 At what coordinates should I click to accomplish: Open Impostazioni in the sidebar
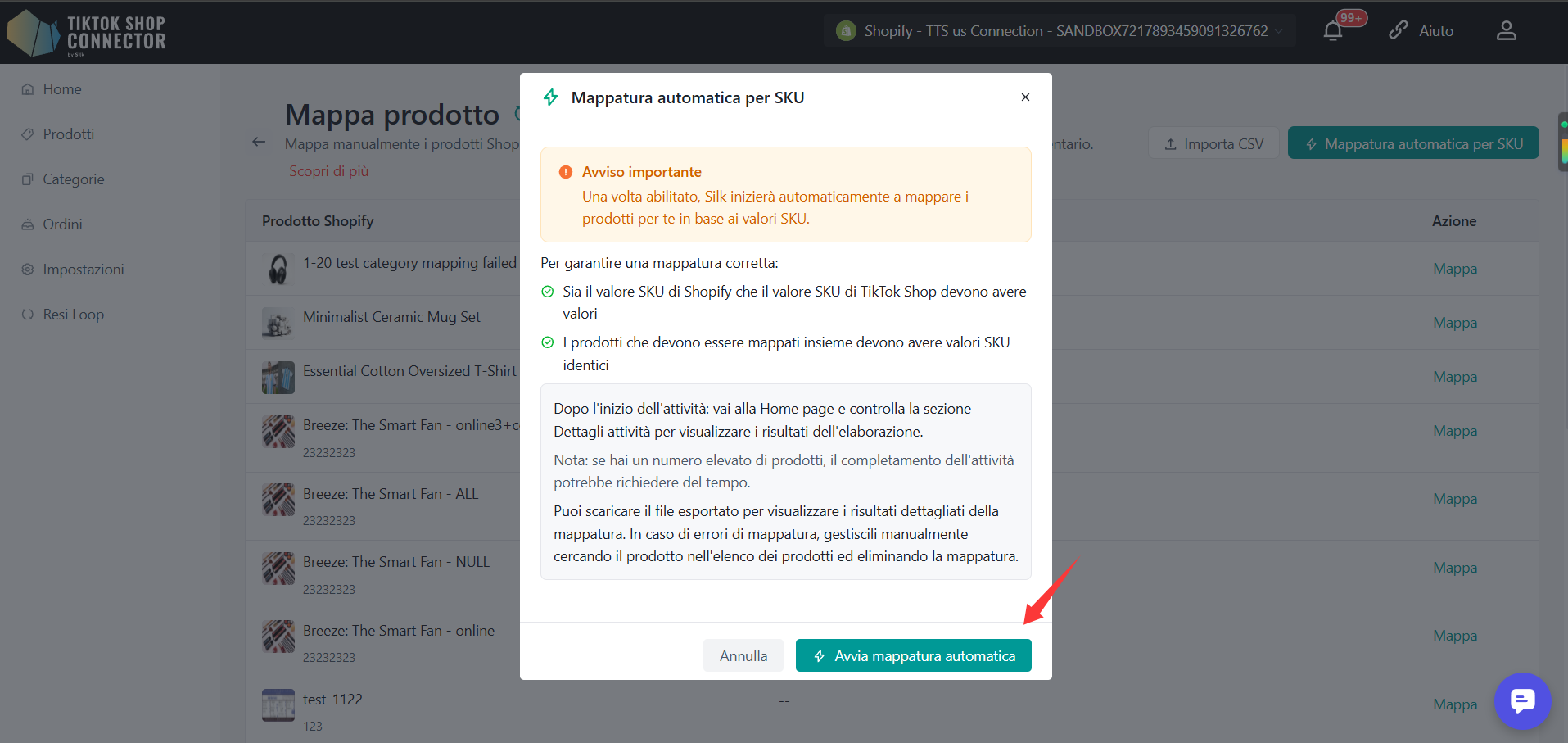click(84, 270)
